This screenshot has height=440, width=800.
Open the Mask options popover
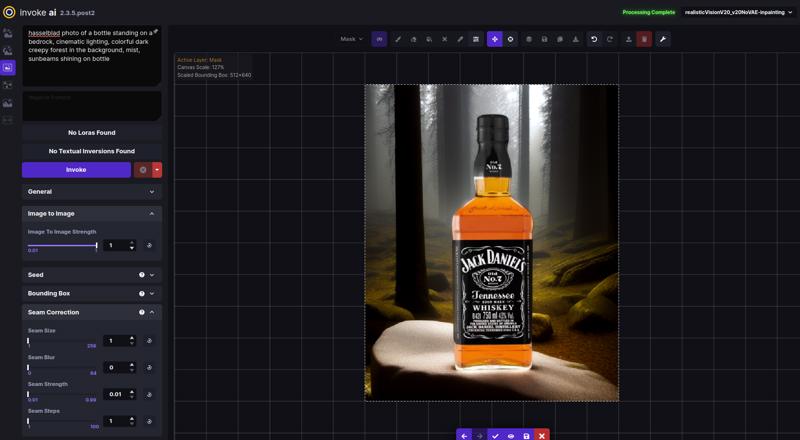(379, 39)
